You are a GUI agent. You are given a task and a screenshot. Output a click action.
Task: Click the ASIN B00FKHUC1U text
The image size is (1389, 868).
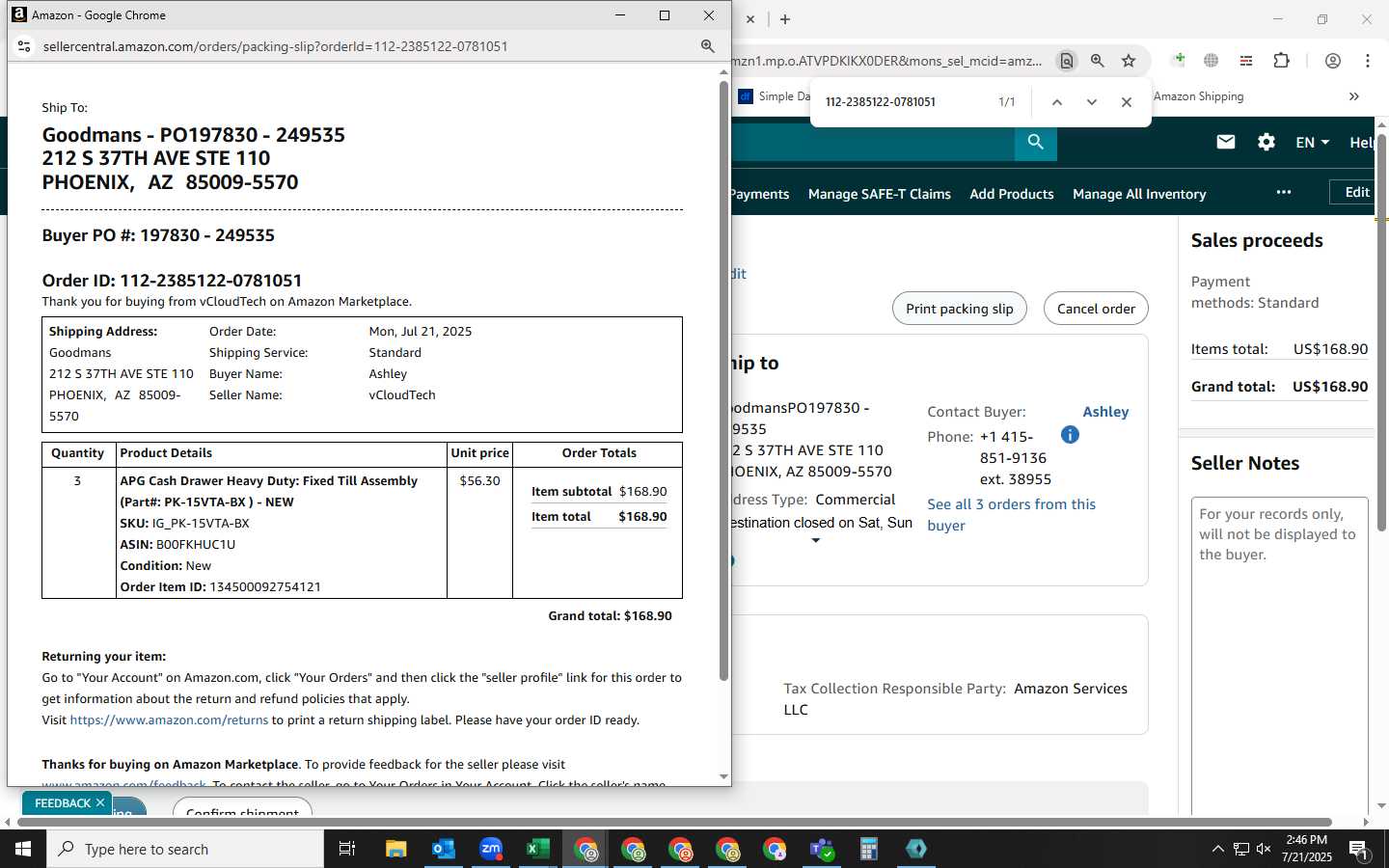pos(177,545)
